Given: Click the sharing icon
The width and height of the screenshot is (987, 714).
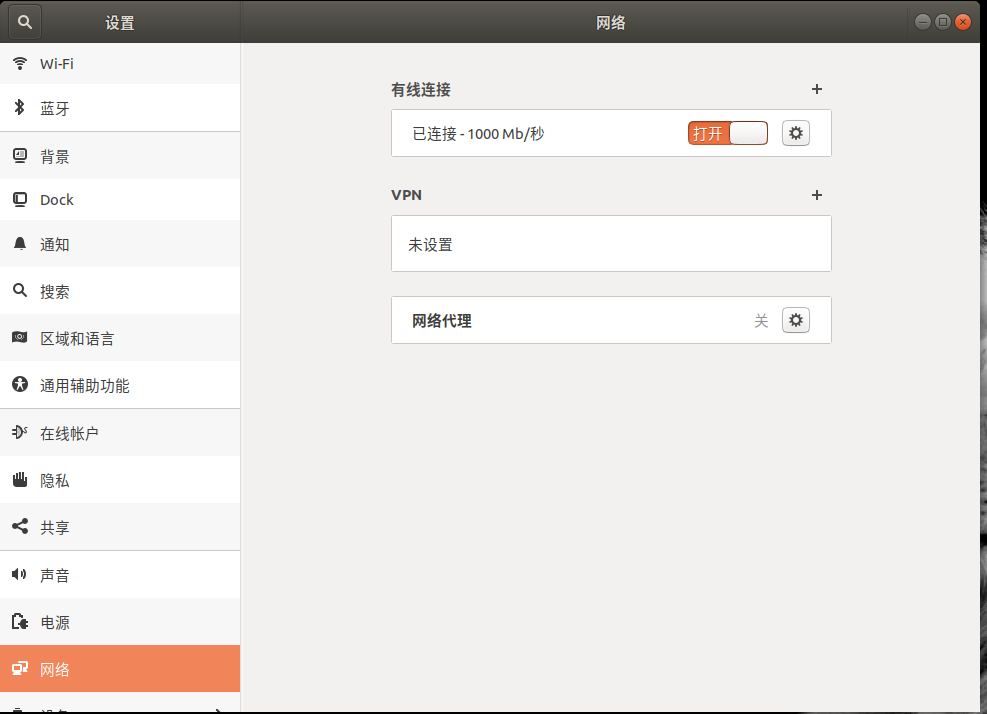Looking at the screenshot, I should point(20,526).
